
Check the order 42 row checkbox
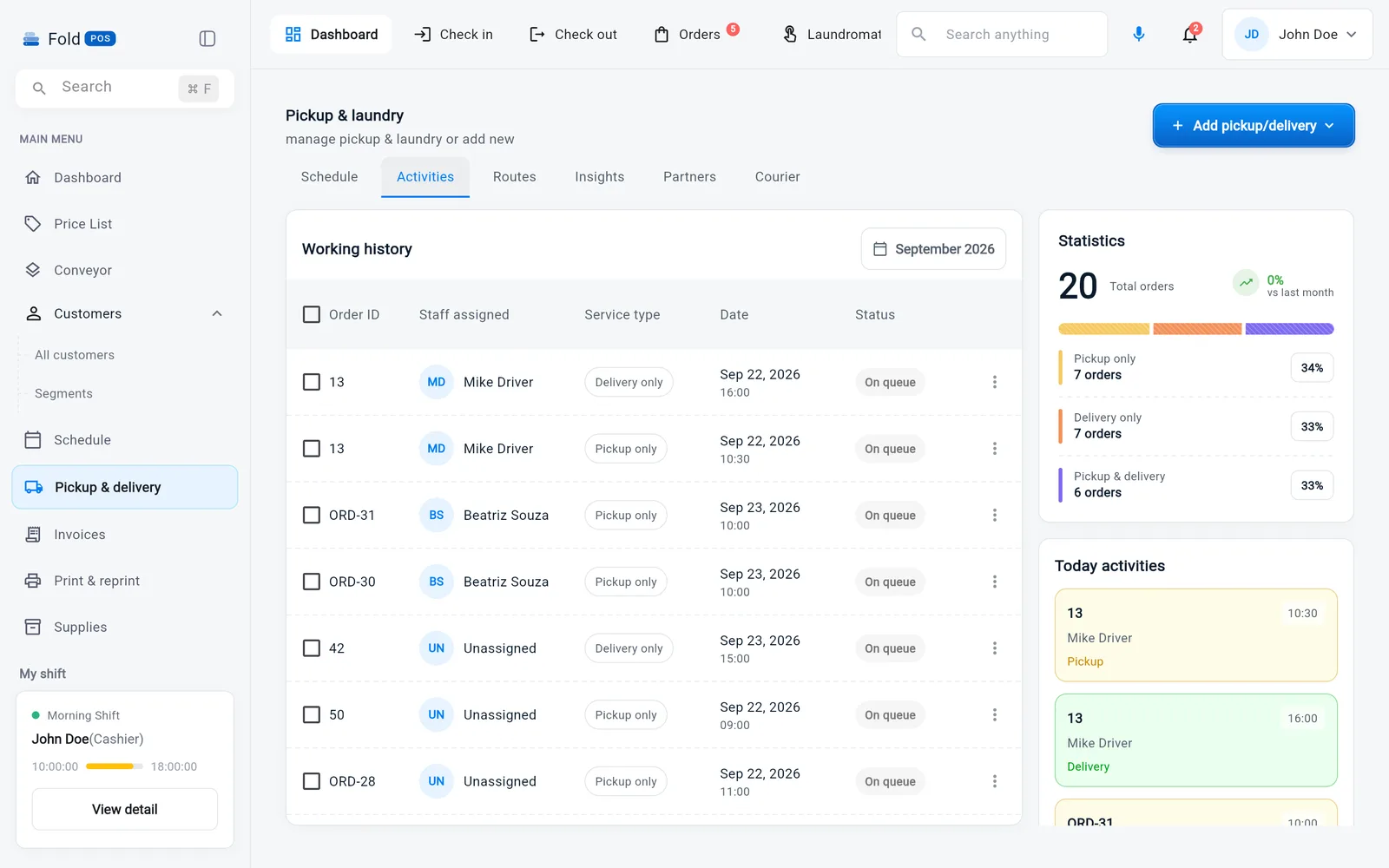[312, 648]
